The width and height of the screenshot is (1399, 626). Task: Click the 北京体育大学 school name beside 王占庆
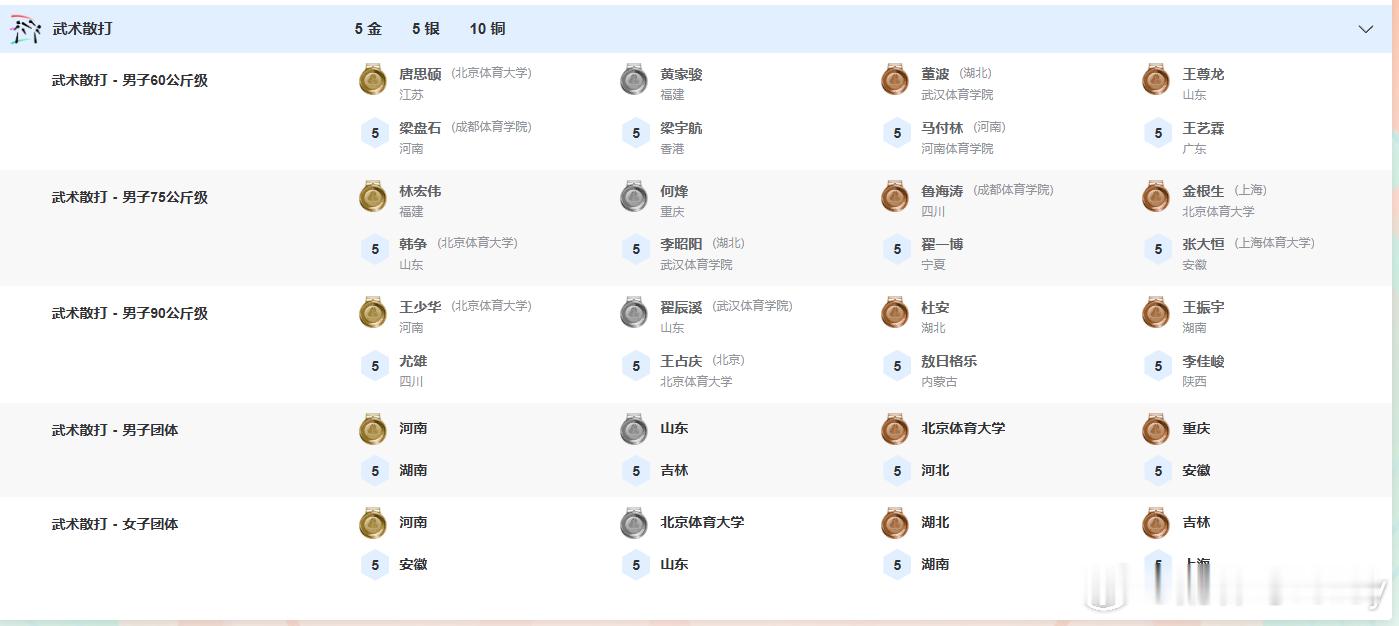click(699, 381)
